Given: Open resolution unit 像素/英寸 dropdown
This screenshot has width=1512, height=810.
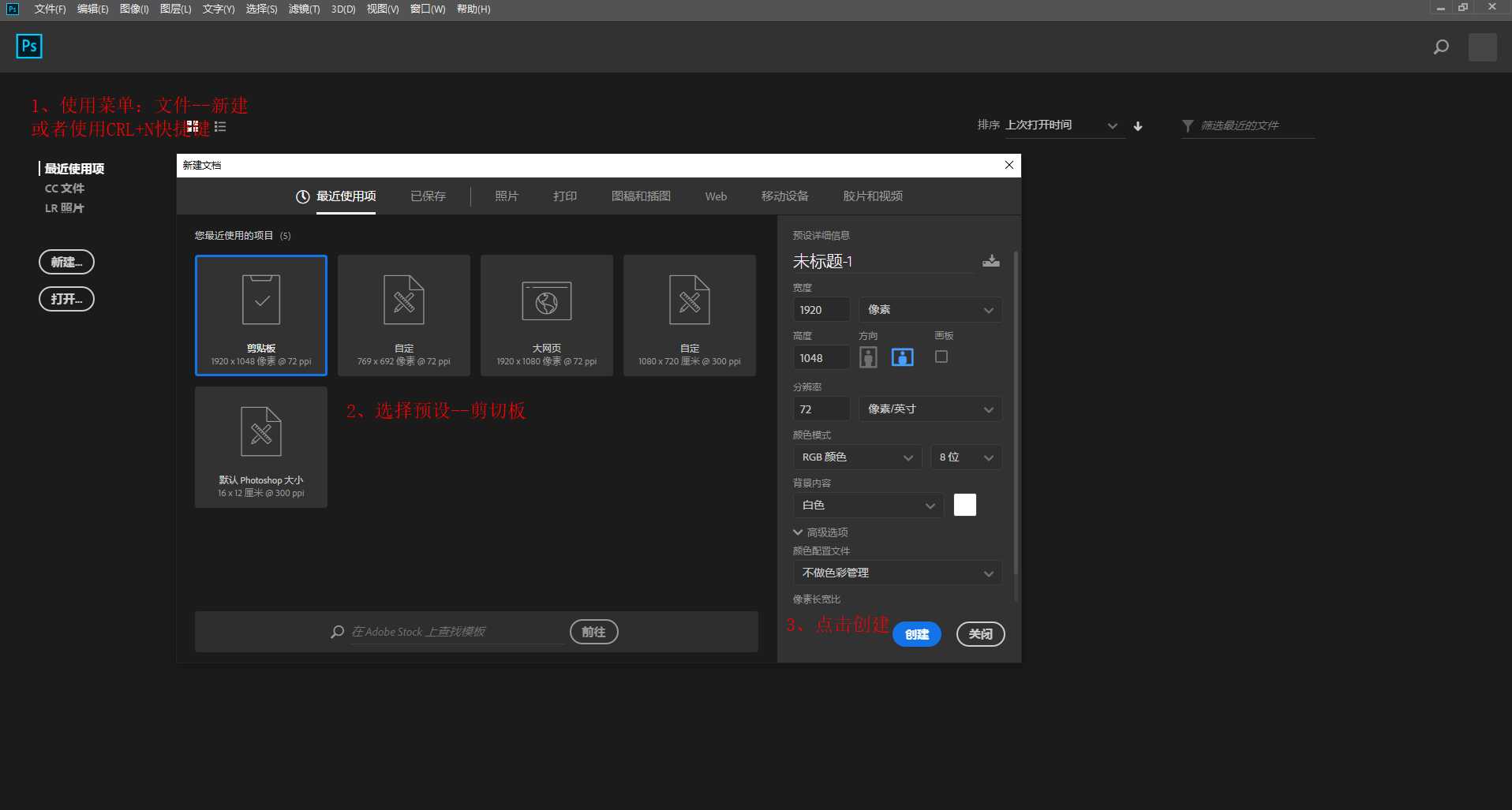Looking at the screenshot, I should click(930, 409).
